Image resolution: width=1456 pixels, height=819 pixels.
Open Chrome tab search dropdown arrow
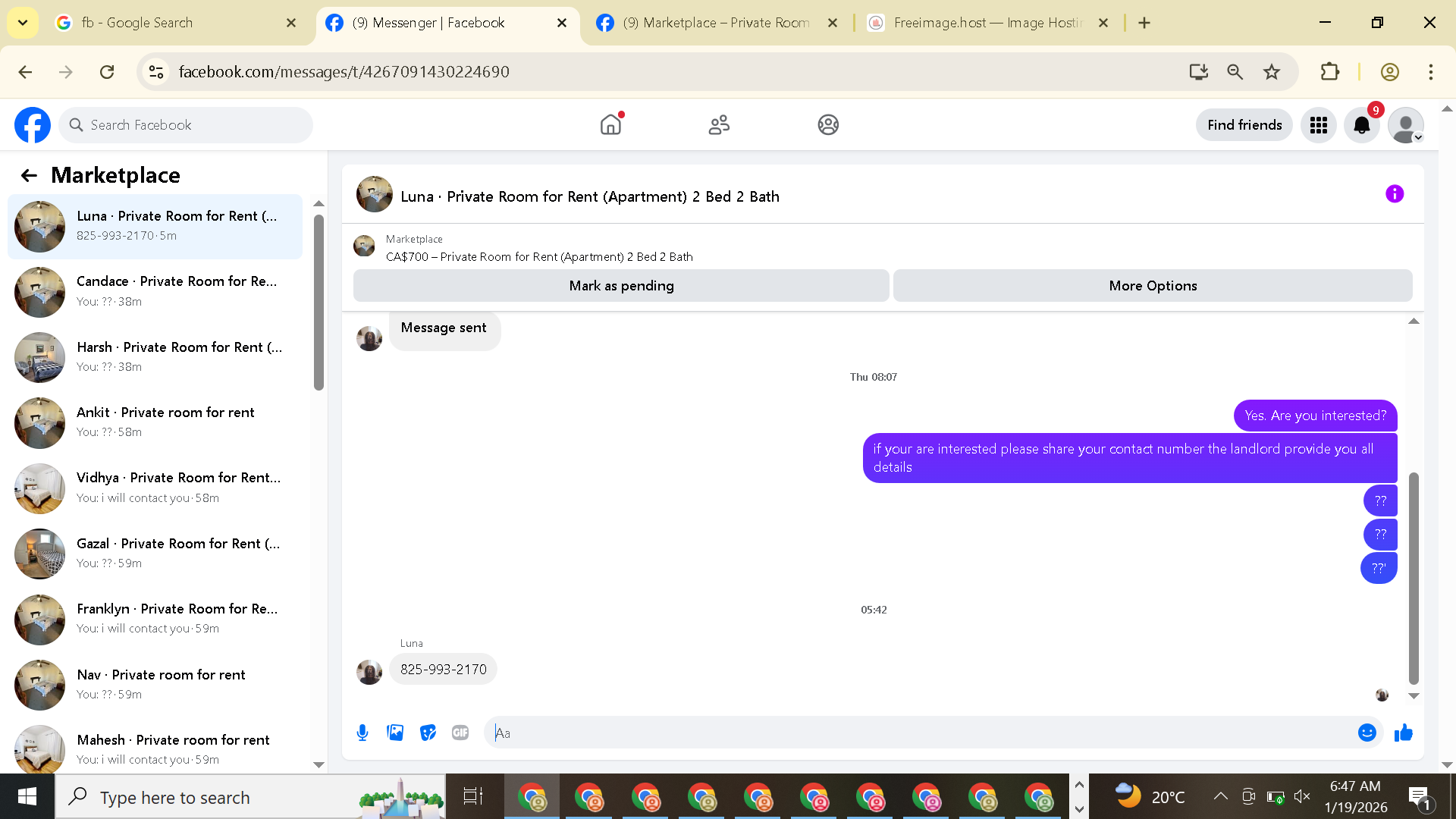(23, 23)
